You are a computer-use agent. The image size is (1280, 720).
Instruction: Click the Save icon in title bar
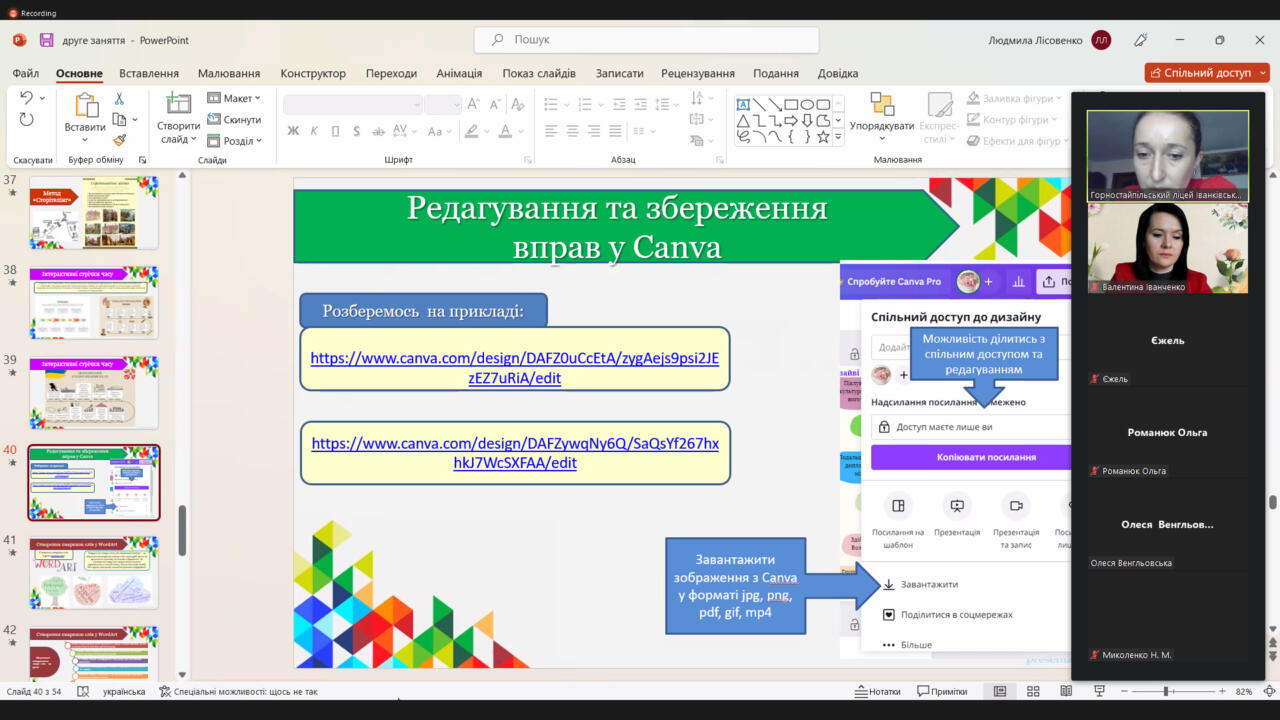(46, 40)
